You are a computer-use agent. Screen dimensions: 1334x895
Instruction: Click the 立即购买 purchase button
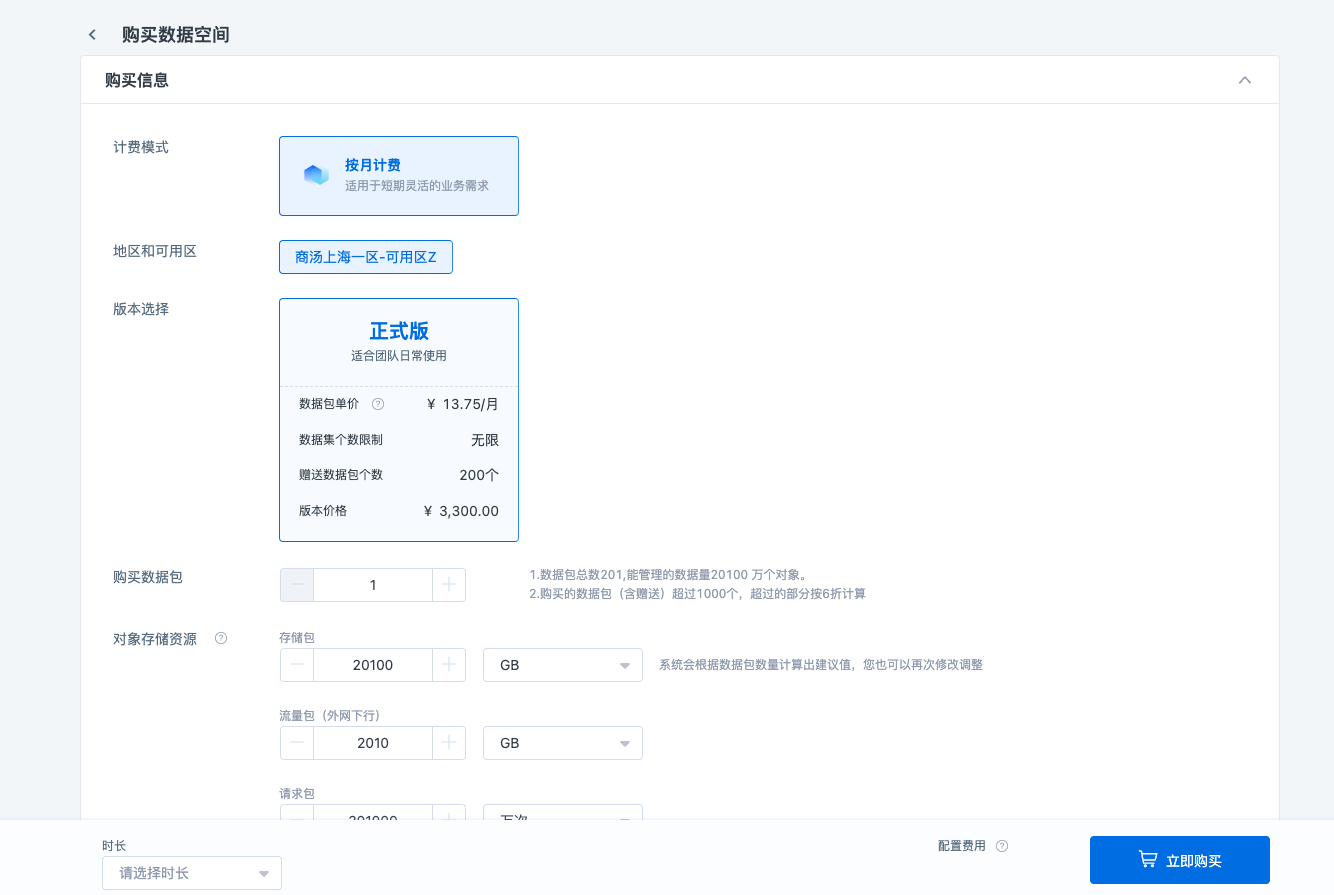click(1180, 859)
